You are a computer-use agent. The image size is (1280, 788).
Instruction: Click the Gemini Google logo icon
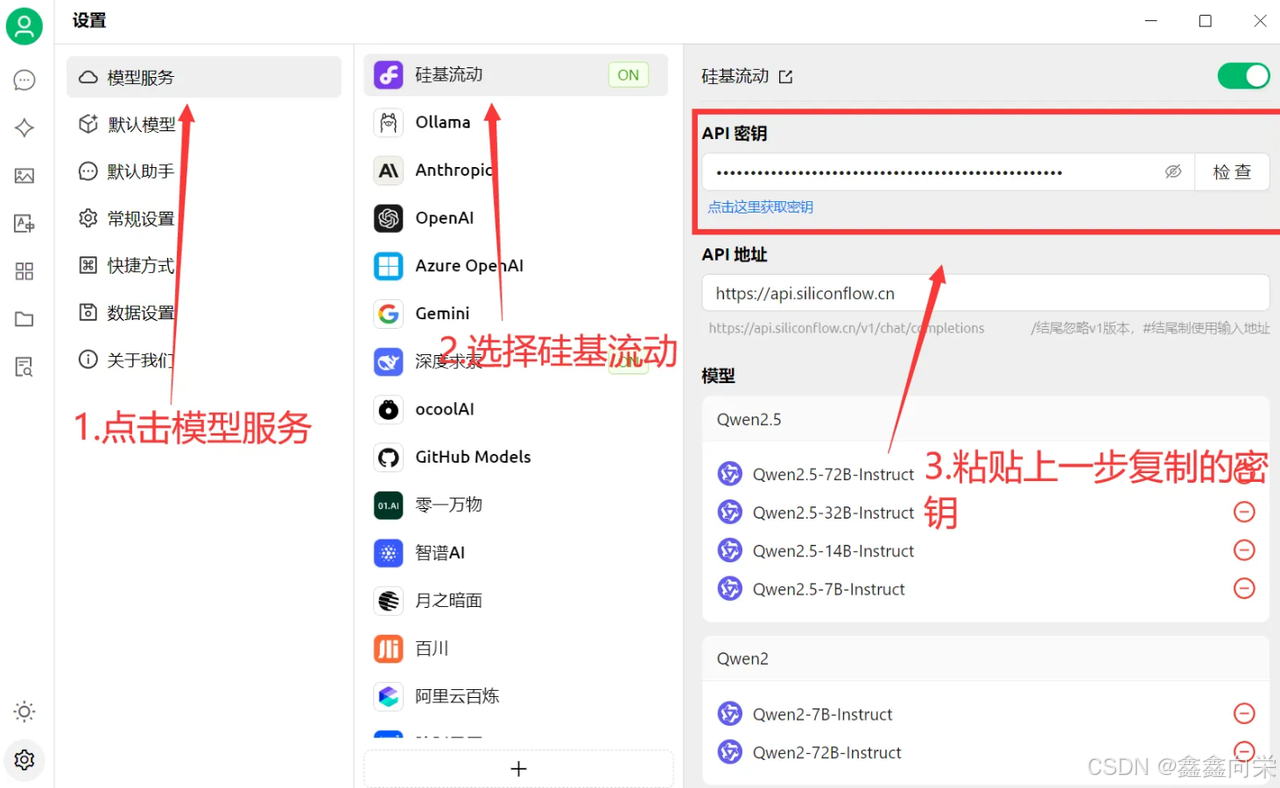coord(388,313)
